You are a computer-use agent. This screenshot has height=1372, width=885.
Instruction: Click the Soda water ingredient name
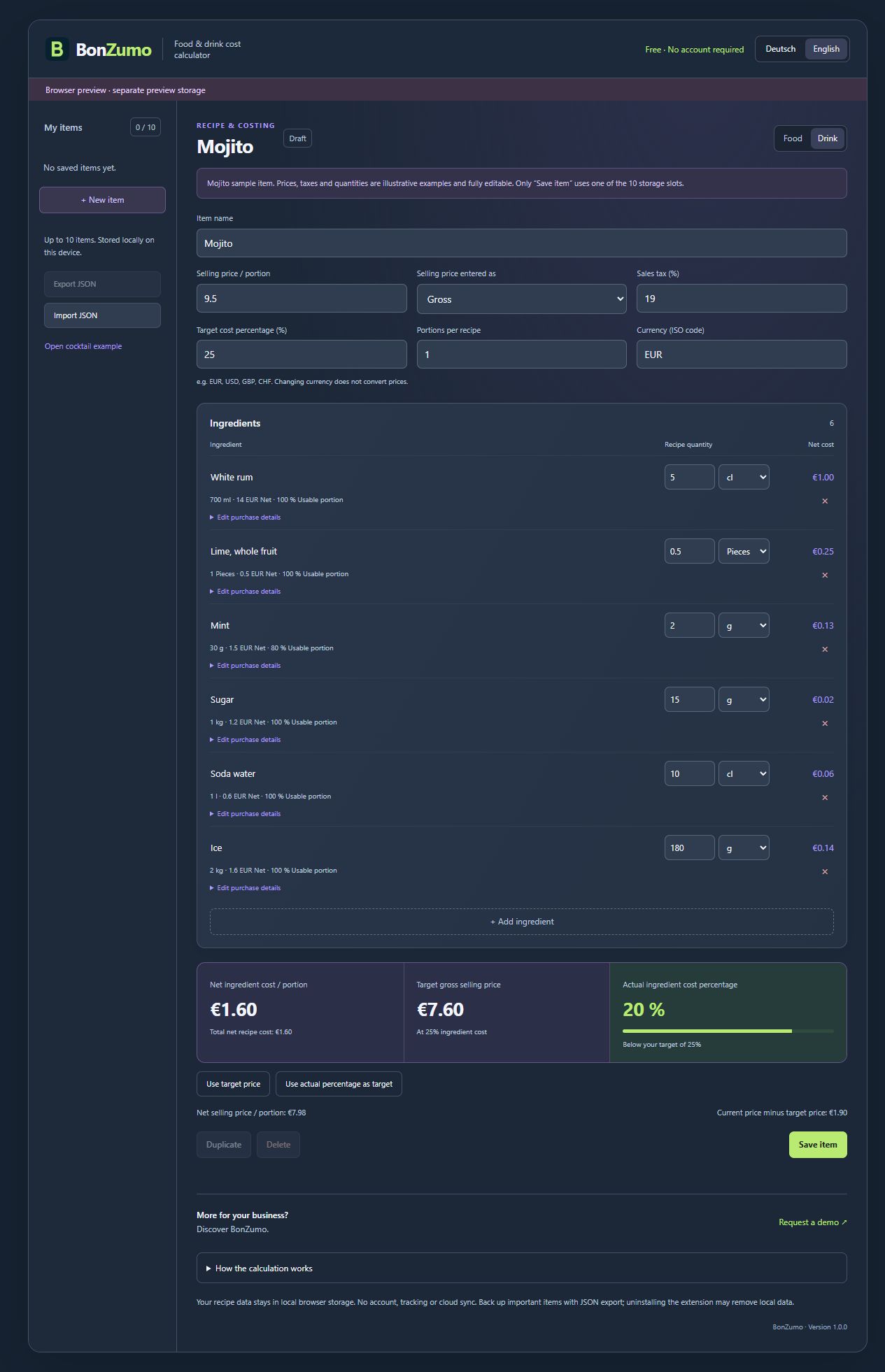click(x=233, y=773)
